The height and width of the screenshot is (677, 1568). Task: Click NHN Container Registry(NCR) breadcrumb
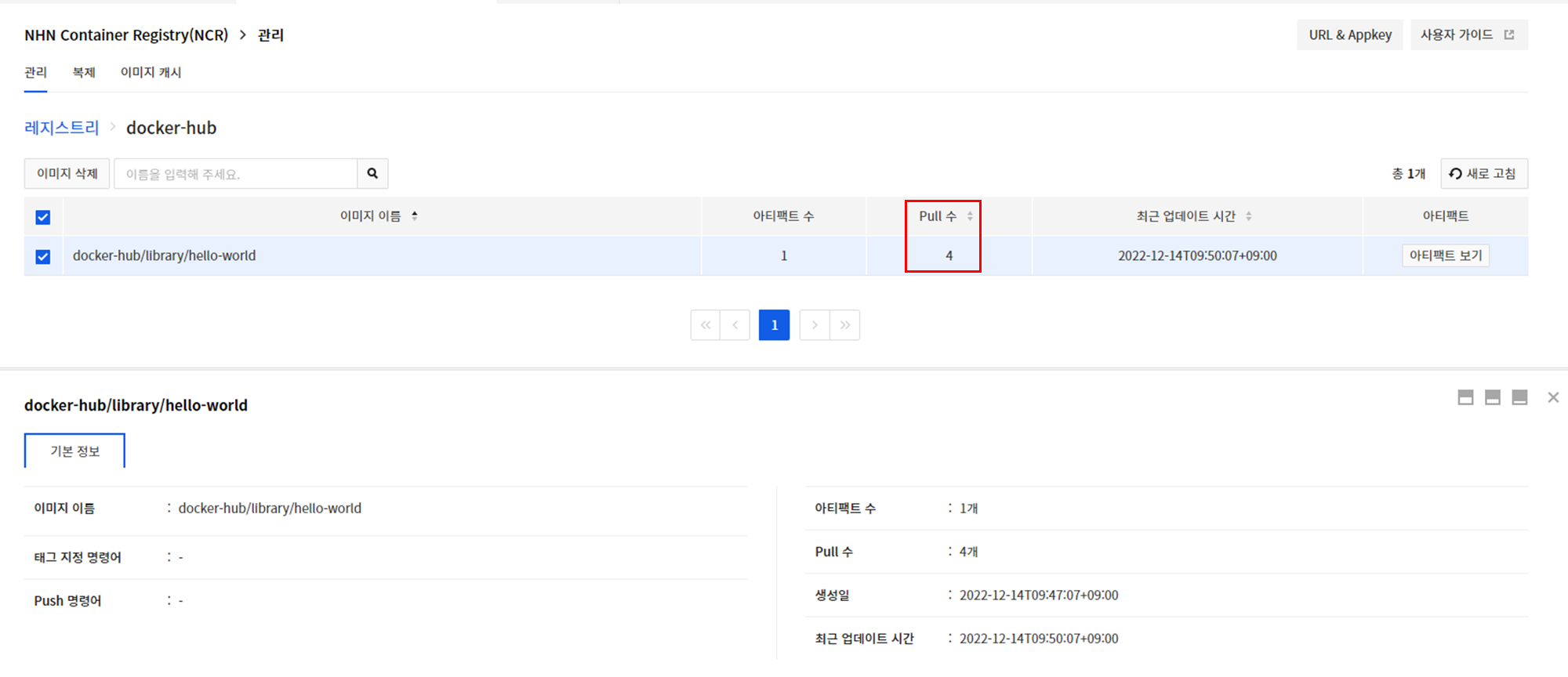[x=126, y=35]
